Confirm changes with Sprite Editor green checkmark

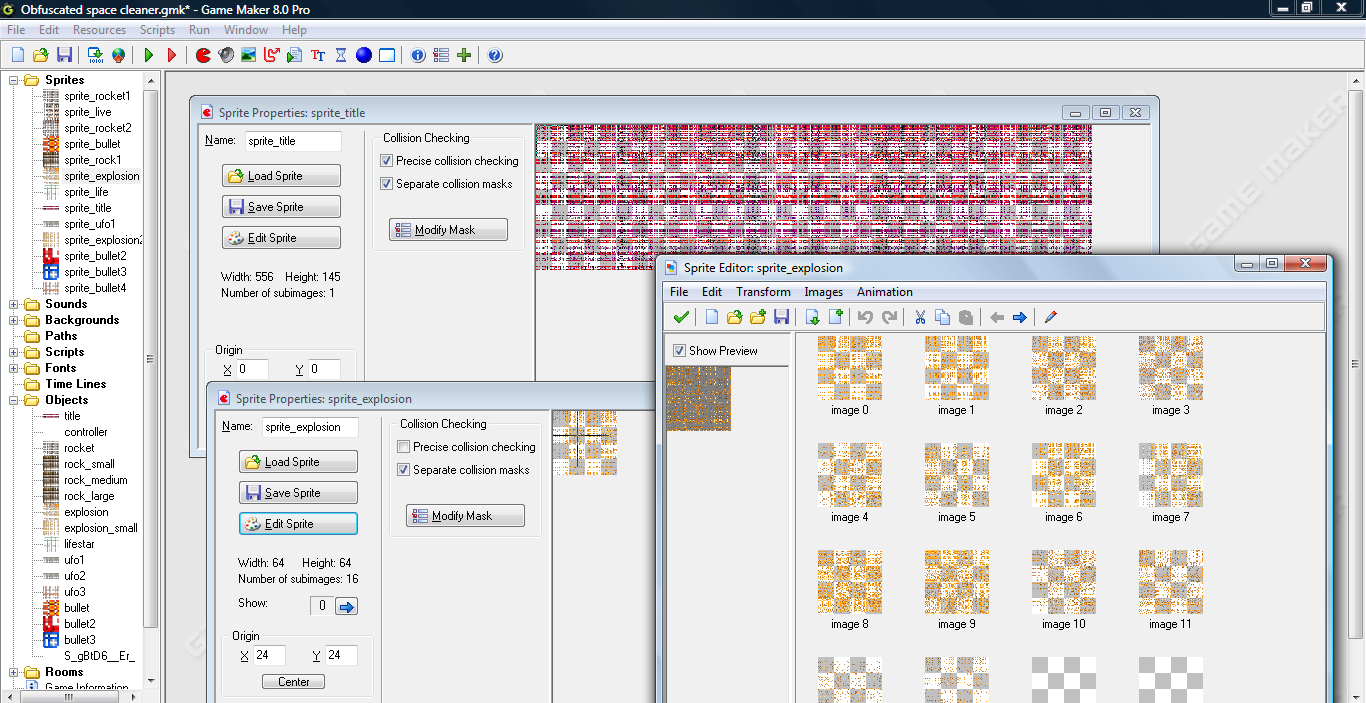(681, 317)
